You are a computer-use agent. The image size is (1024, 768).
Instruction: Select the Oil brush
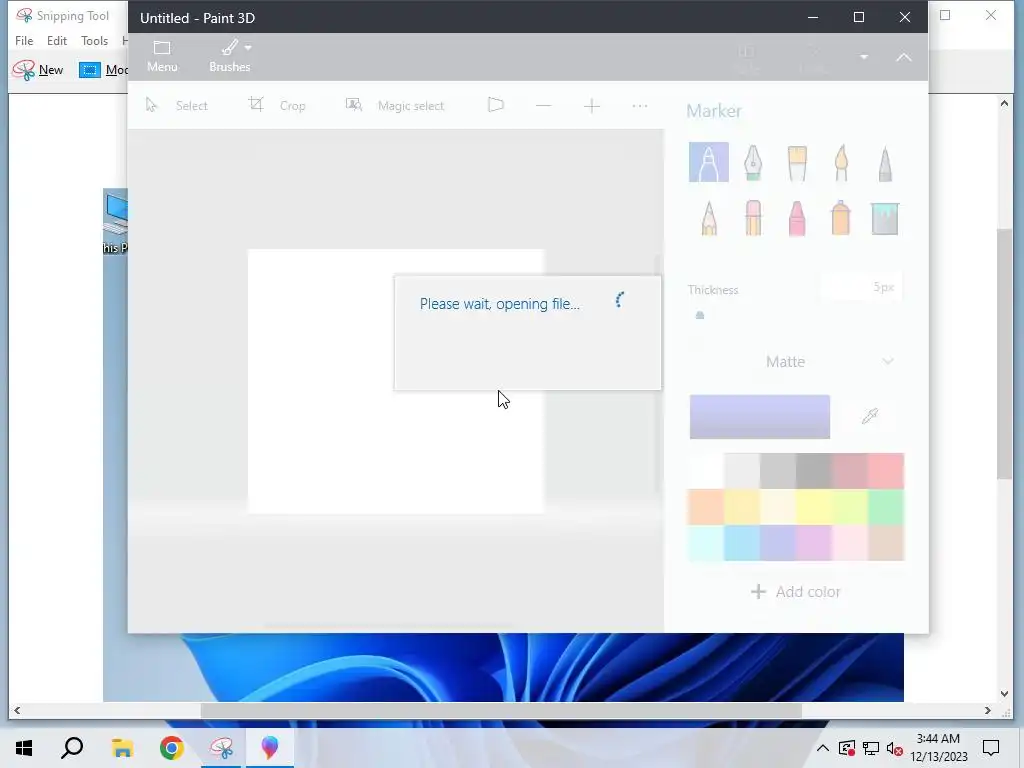pos(797,162)
